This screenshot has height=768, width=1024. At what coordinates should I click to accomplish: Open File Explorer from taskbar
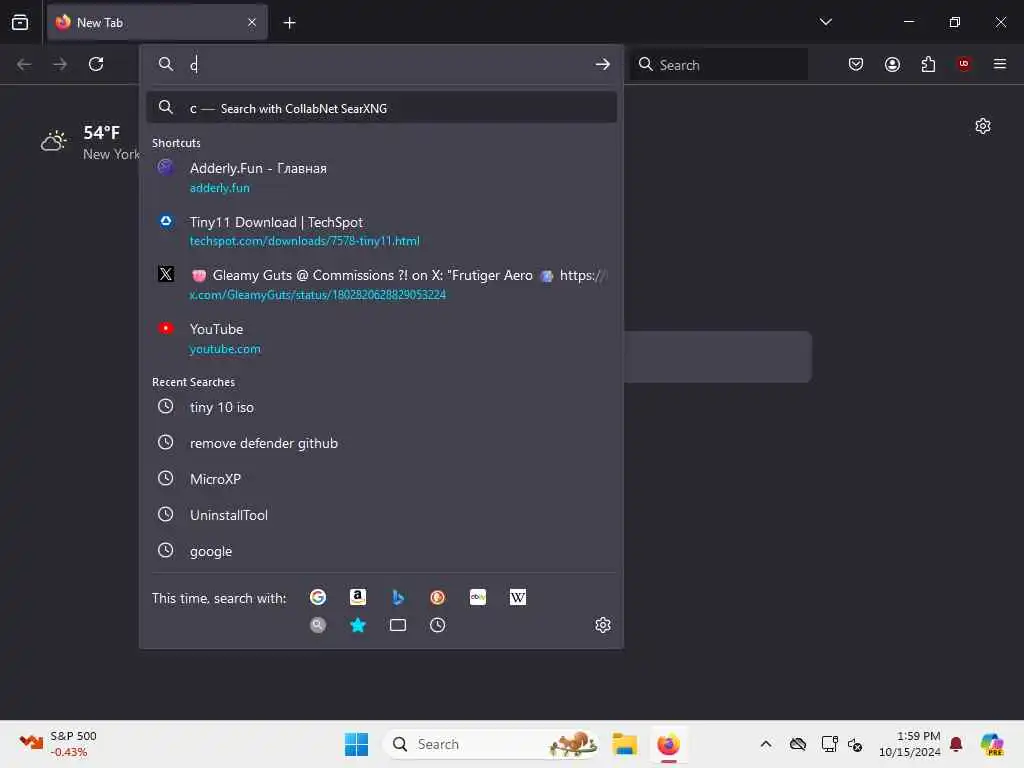pyautogui.click(x=624, y=744)
